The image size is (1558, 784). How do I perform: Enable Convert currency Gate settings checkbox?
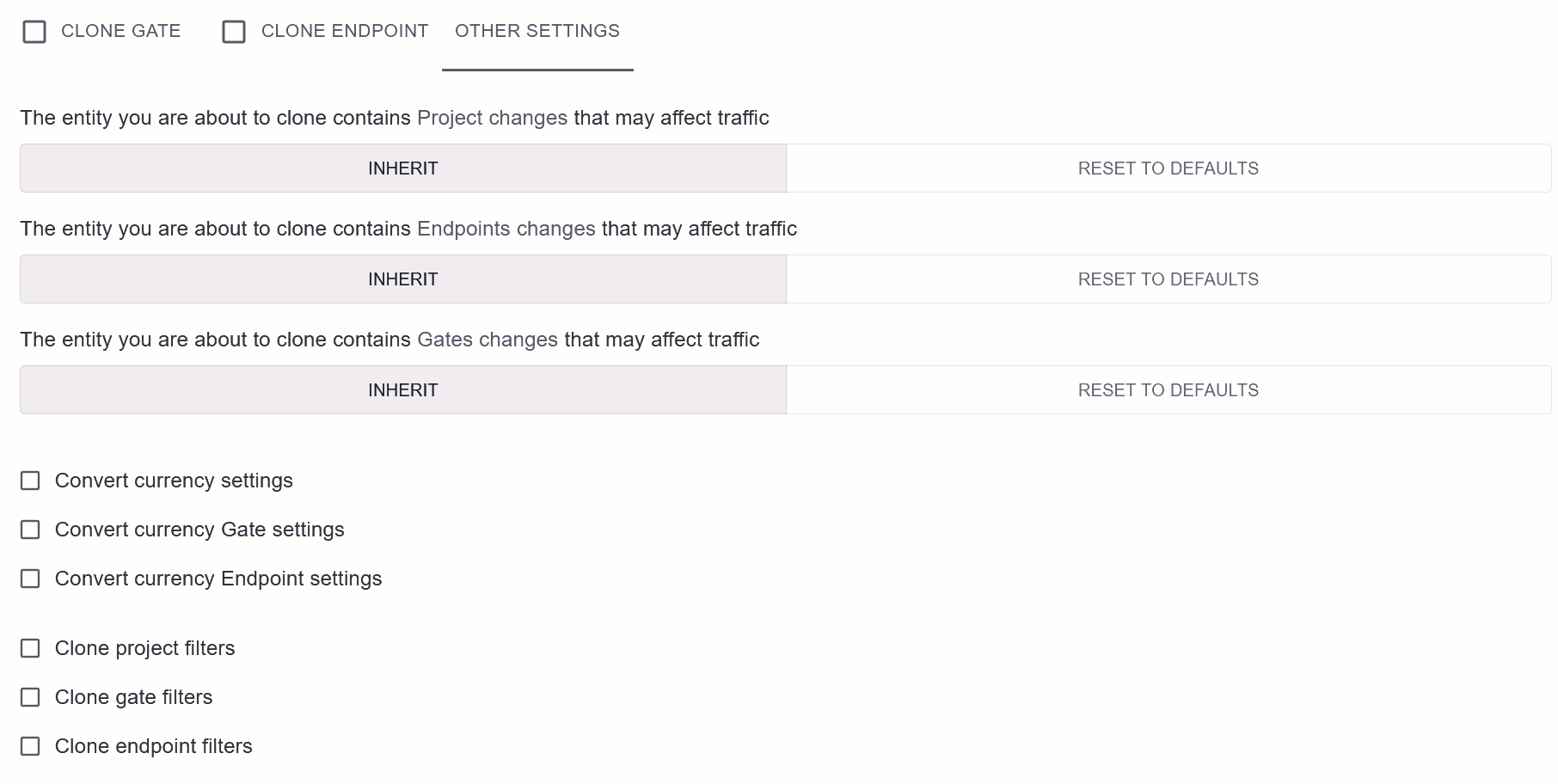pos(30,530)
